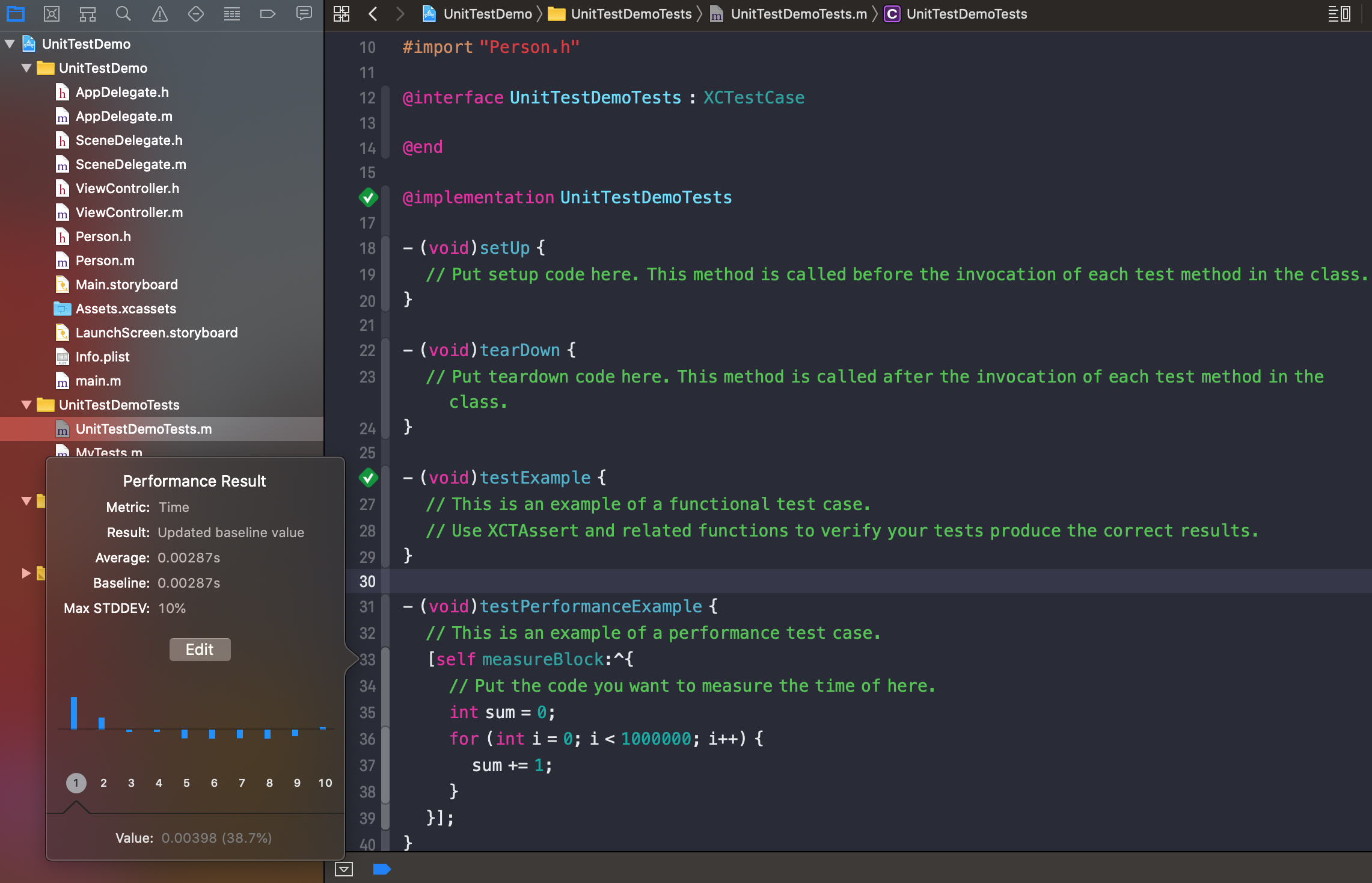Open the Breakpoint navigator icon
1372x883 pixels.
point(268,13)
